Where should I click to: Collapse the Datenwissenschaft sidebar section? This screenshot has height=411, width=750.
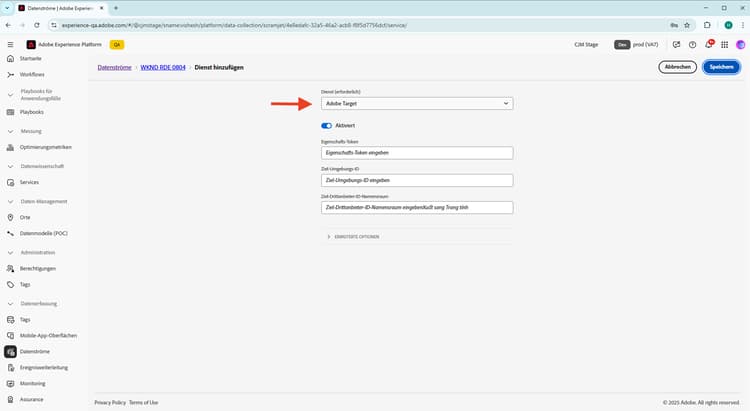point(10,167)
